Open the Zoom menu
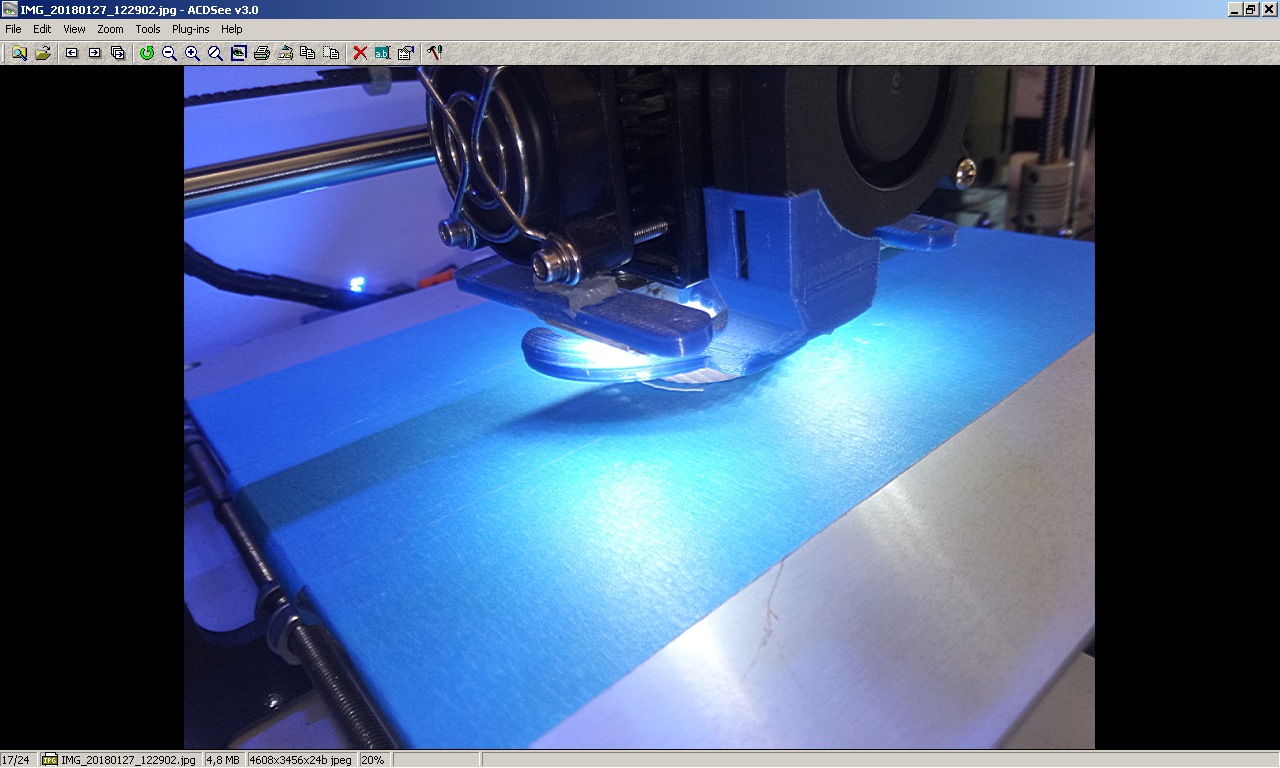Viewport: 1280px width, 768px height. point(110,29)
